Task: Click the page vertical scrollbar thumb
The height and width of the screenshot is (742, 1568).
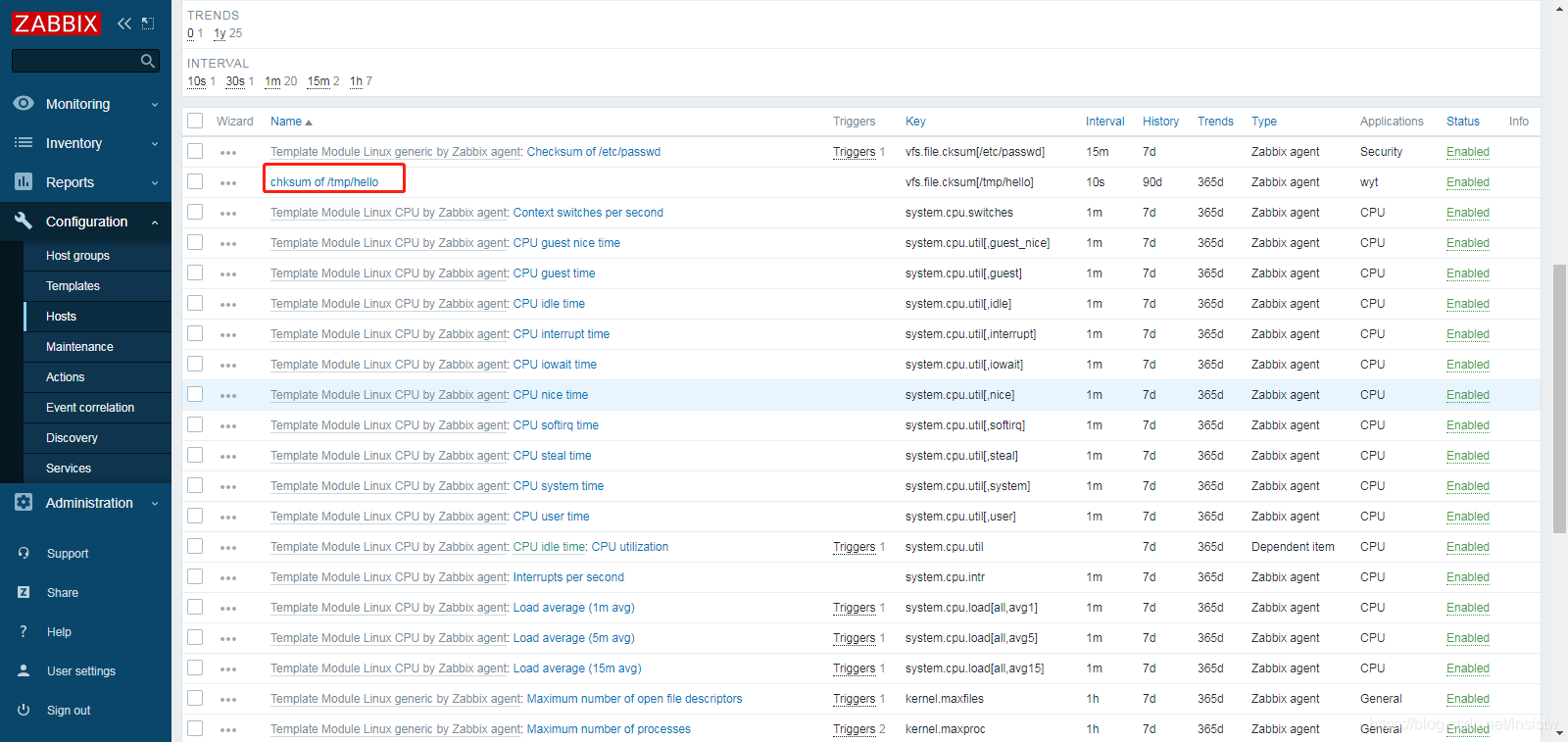Action: point(1559,398)
